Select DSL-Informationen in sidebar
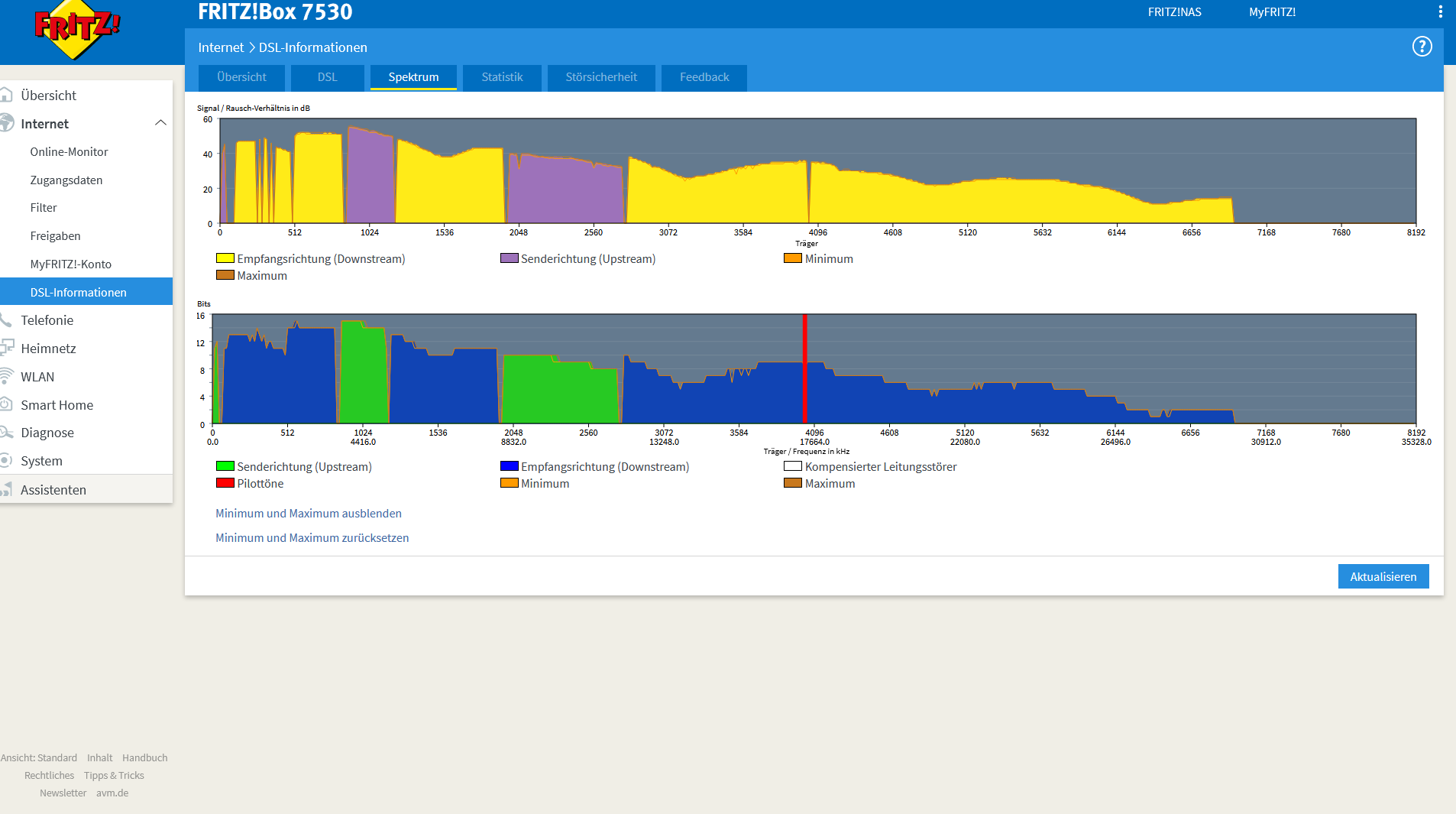Screen dimensions: 1456x814 86,292
